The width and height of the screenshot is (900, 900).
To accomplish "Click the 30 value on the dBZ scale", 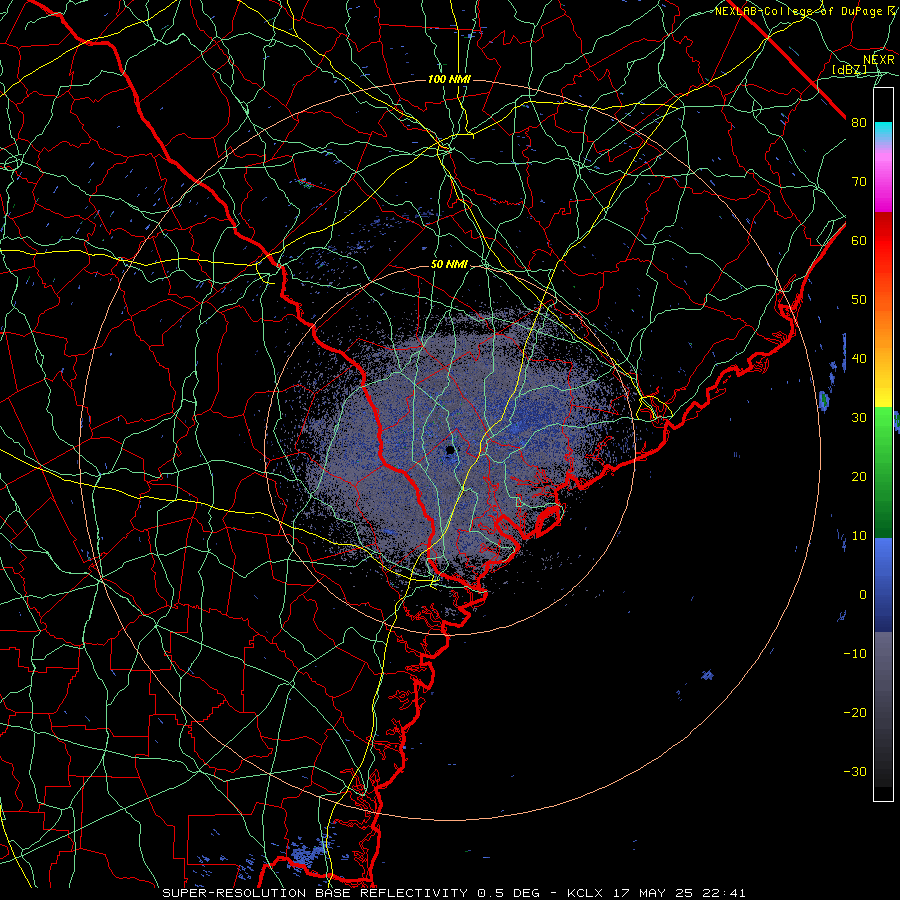I will tap(859, 418).
